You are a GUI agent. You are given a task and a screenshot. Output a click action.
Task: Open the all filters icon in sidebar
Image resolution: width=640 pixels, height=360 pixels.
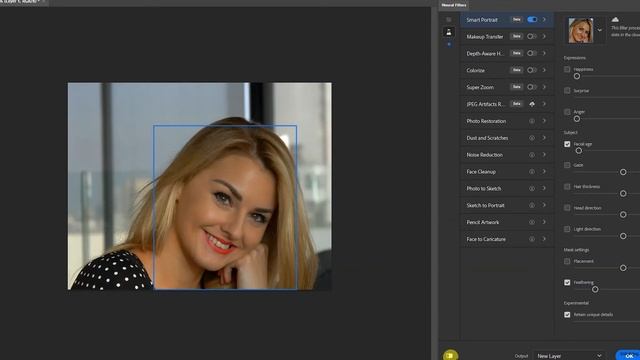(x=449, y=20)
